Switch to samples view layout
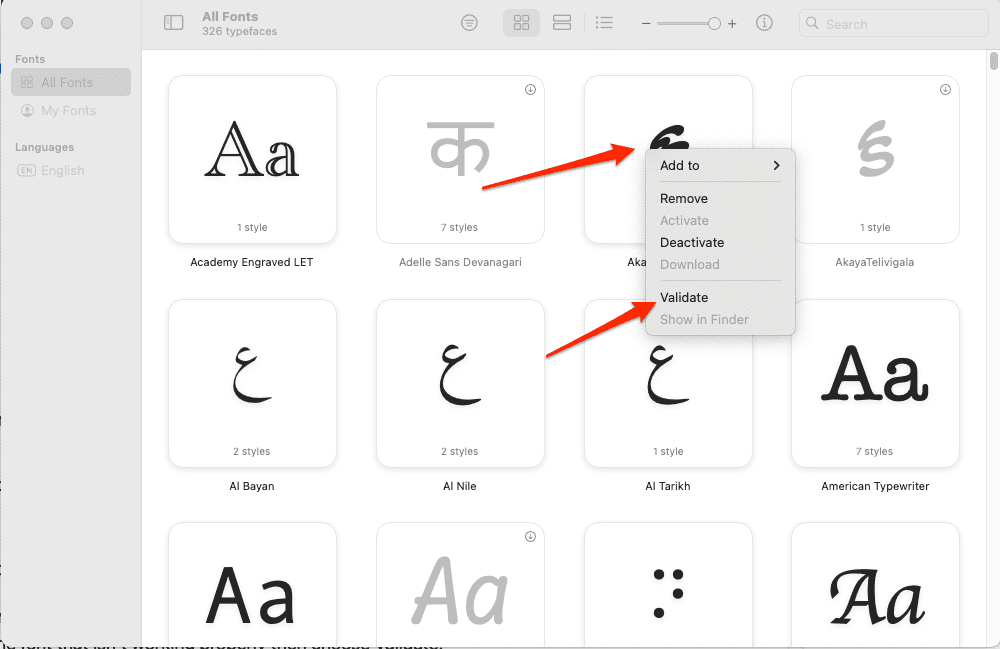The height and width of the screenshot is (649, 1000). click(x=561, y=23)
